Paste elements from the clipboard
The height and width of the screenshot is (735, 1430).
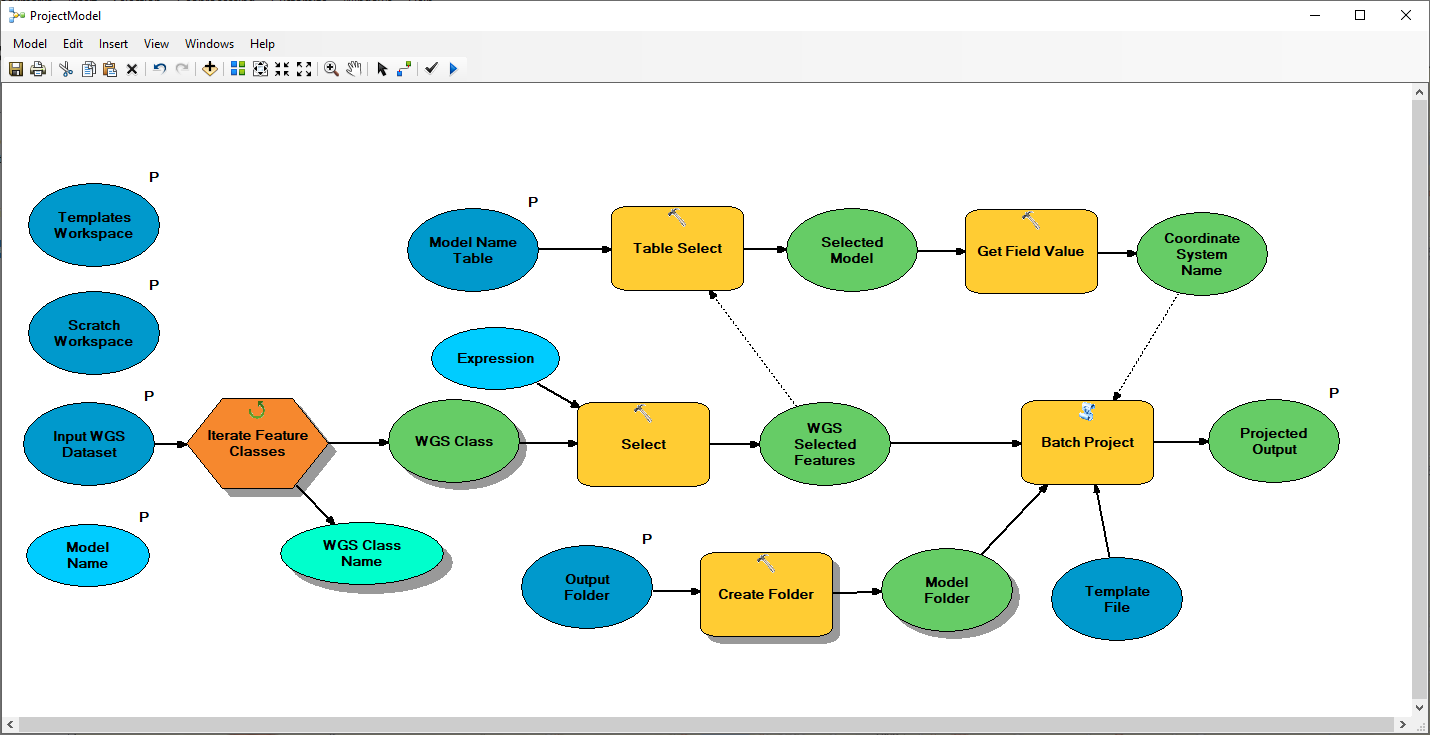110,69
